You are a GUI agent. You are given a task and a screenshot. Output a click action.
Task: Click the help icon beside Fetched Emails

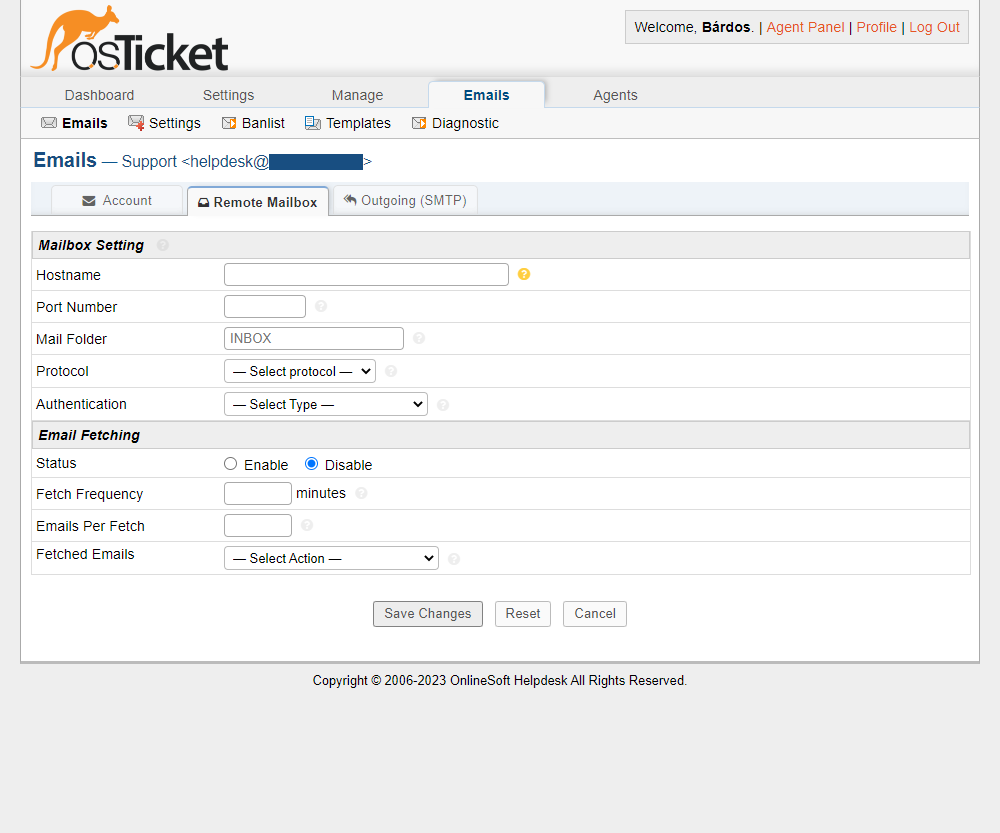pos(453,559)
